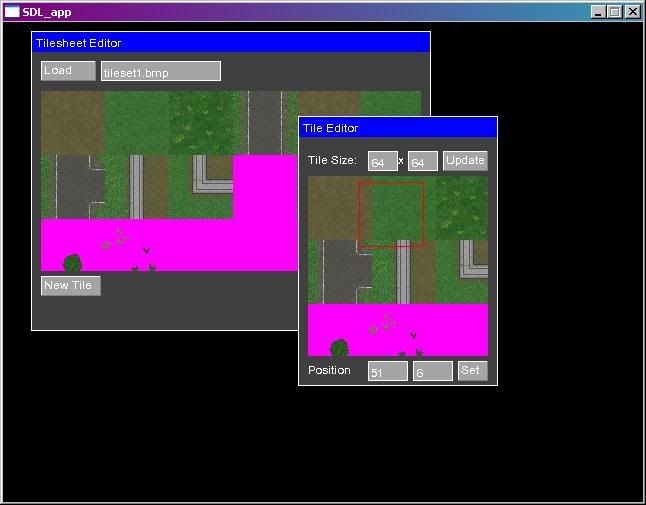Select the Position Y field showing 6
Screen dimensions: 646x505
(x=432, y=371)
